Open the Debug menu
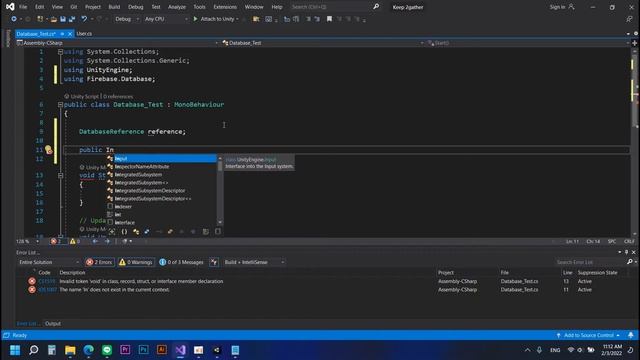Image resolution: width=640 pixels, height=360 pixels. [x=136, y=7]
